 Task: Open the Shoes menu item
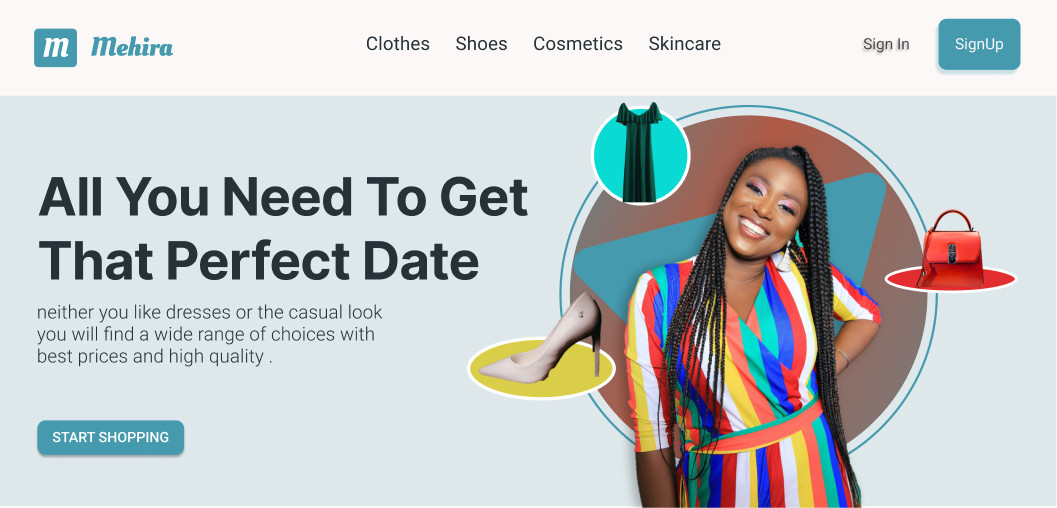point(481,44)
